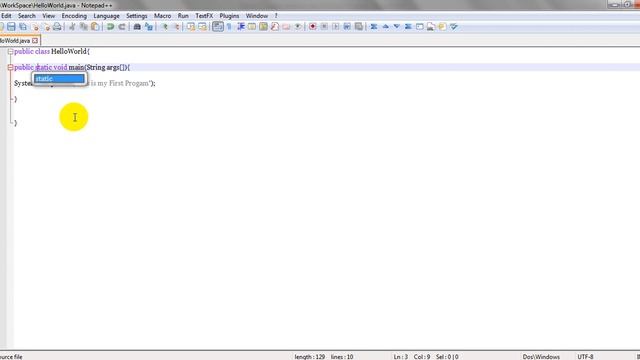Click the Save Recorded Macro icon
This screenshot has height=360, width=640.
pos(359,27)
